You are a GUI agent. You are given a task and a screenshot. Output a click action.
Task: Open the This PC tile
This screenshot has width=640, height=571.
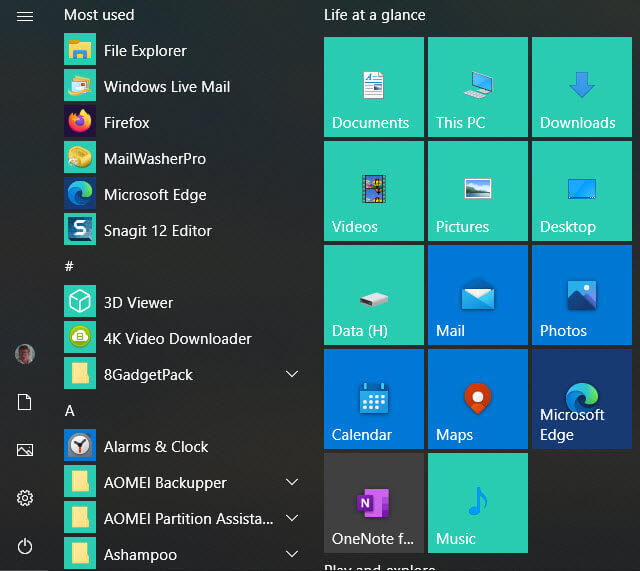click(x=478, y=87)
